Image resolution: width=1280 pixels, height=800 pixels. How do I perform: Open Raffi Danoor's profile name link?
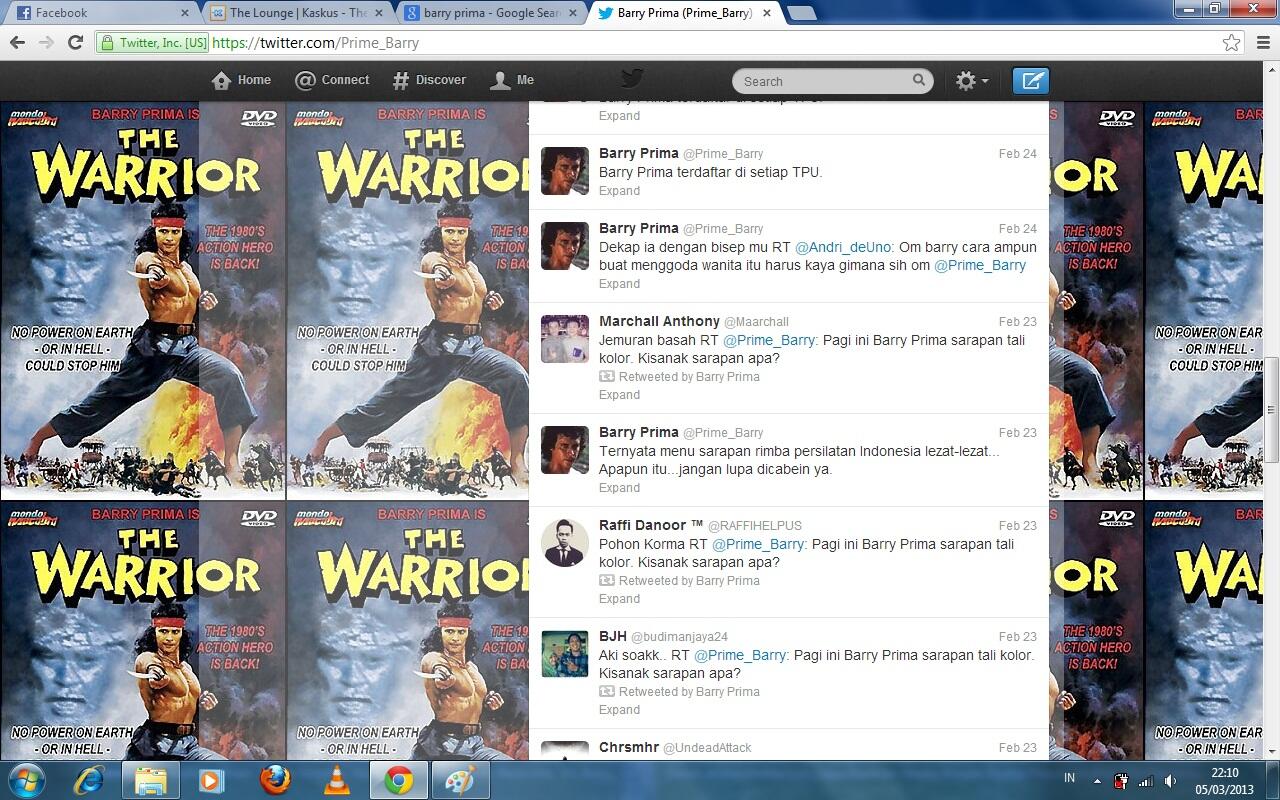651,525
